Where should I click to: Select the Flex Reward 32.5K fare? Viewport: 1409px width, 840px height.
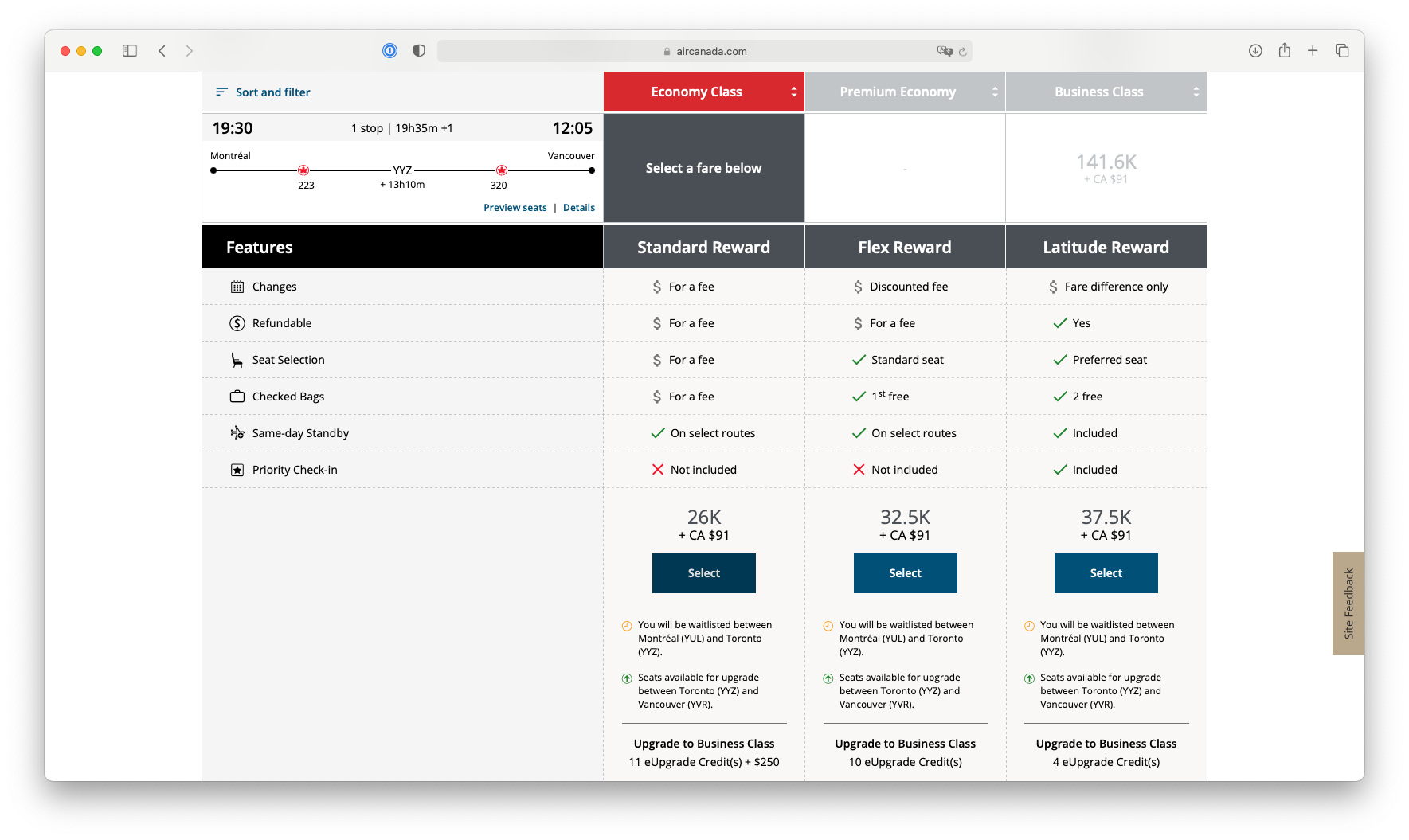[905, 573]
